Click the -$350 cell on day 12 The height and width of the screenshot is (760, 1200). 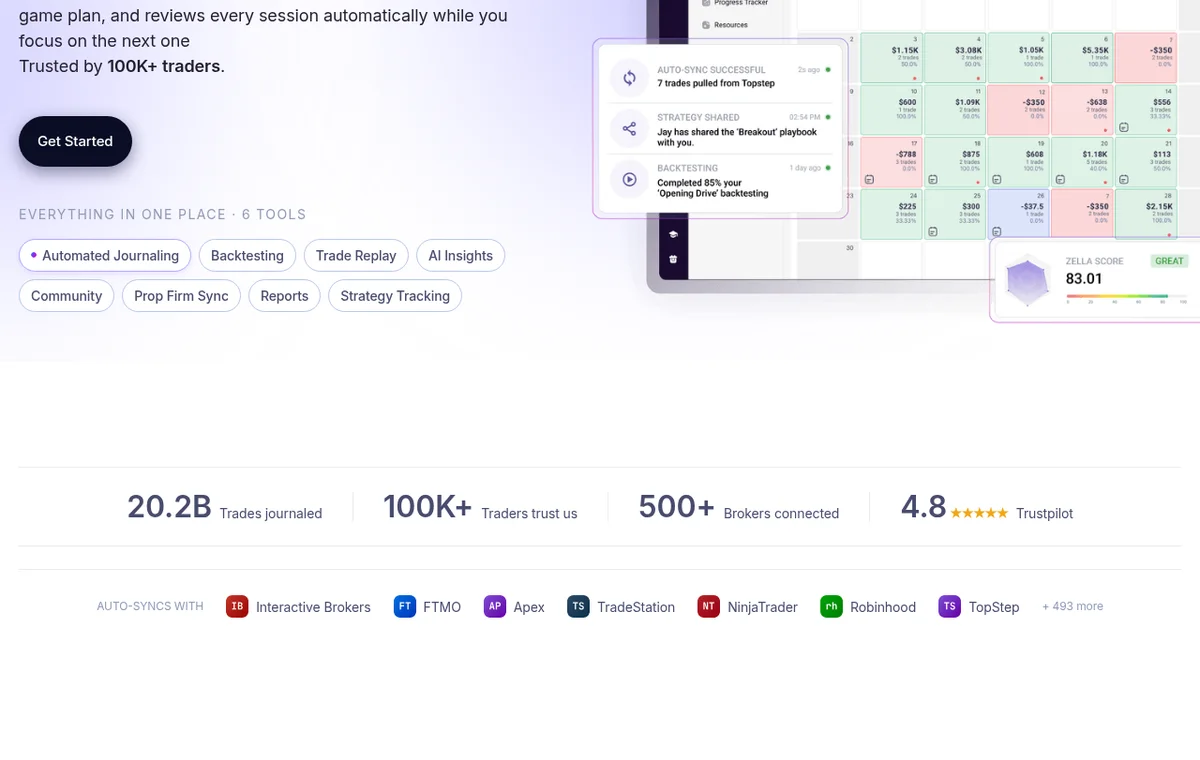click(1018, 110)
